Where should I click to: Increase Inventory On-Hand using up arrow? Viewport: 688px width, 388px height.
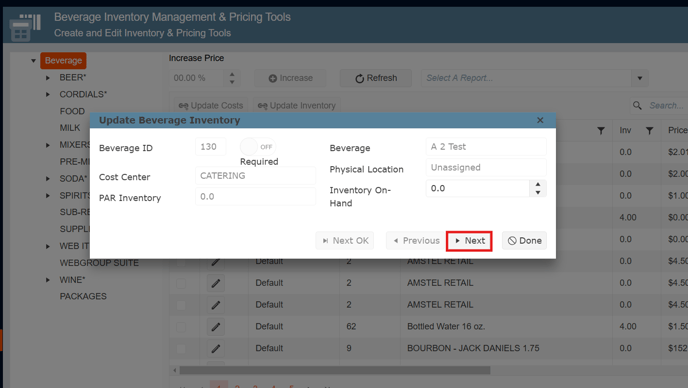[538, 185]
